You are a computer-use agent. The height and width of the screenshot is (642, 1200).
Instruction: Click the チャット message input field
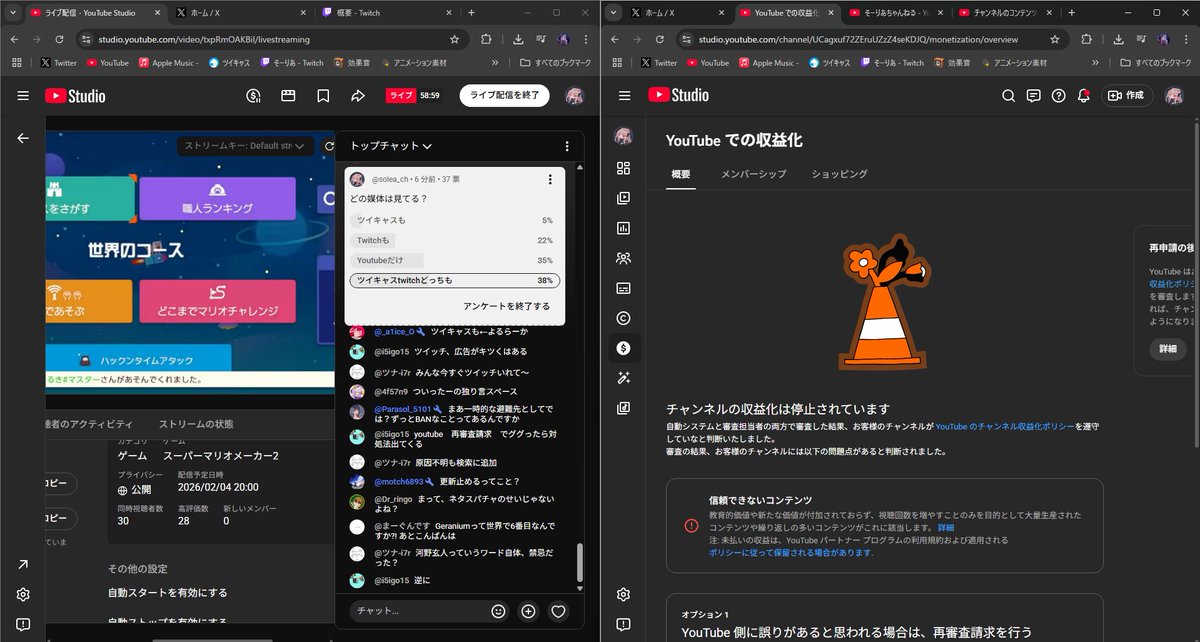click(420, 611)
